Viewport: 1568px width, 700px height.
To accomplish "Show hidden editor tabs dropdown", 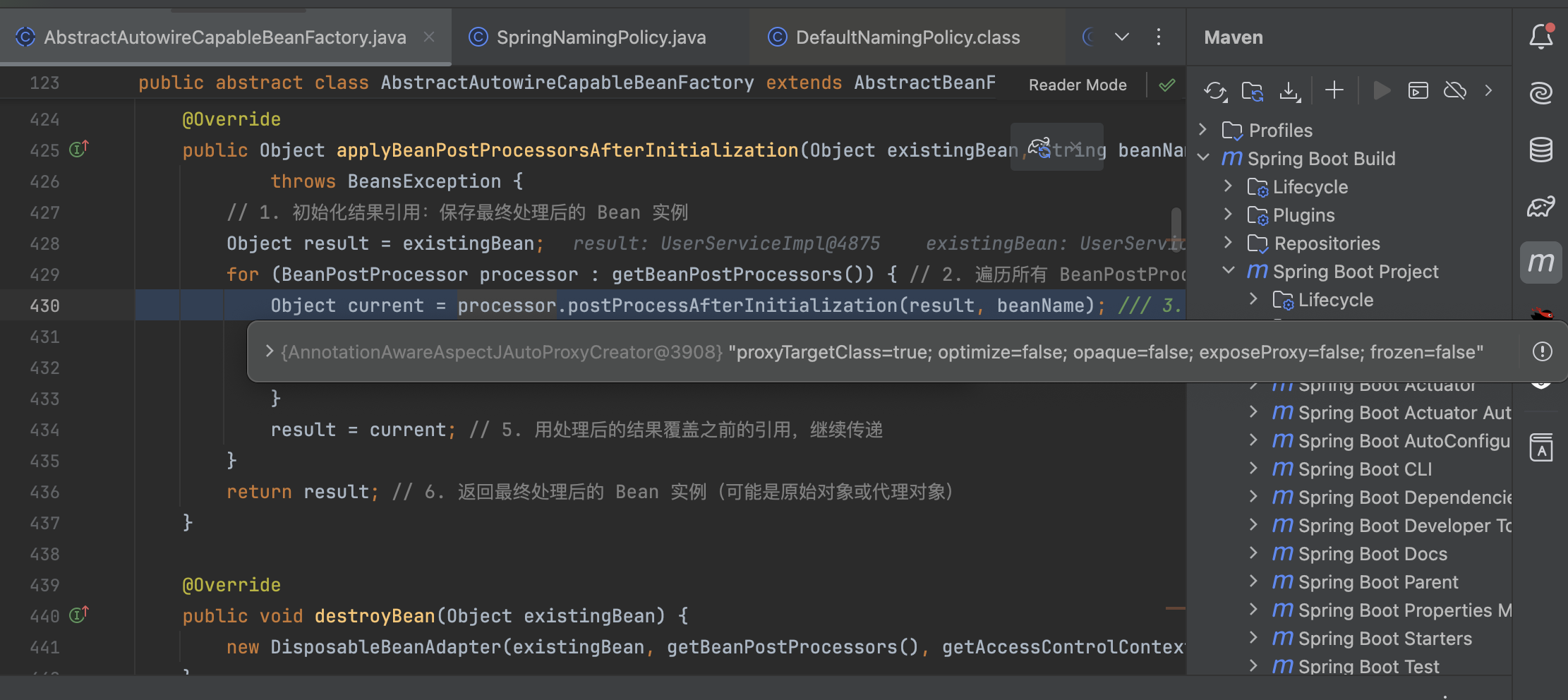I will 1121,37.
